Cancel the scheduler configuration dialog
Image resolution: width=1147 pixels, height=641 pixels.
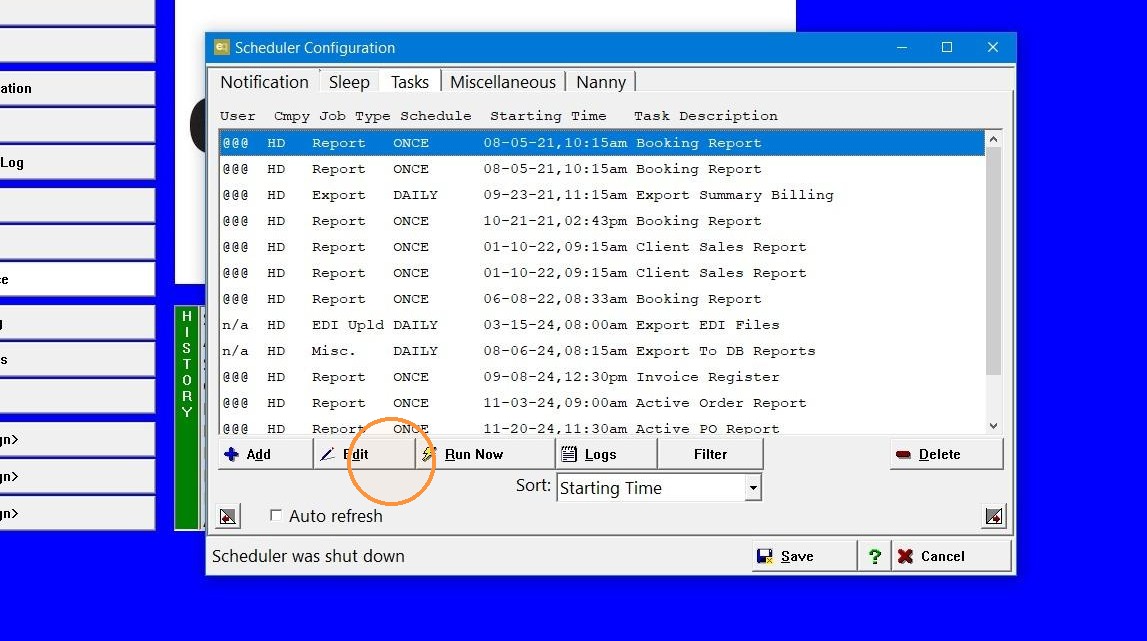950,556
